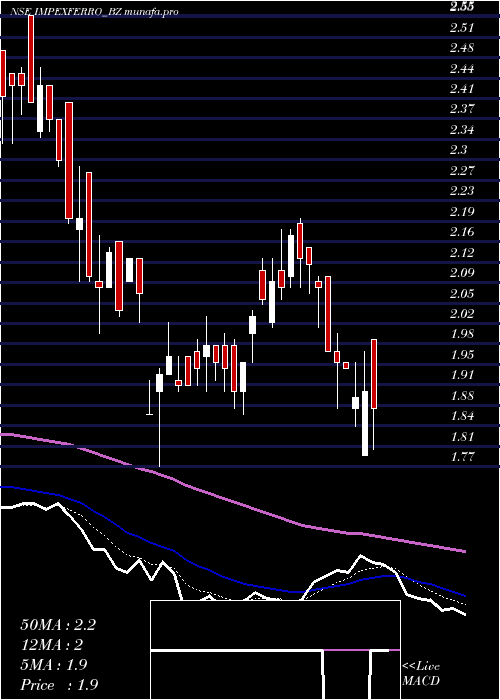Click the 2.02 price axis label
The height and width of the screenshot is (700, 500).
(462, 313)
